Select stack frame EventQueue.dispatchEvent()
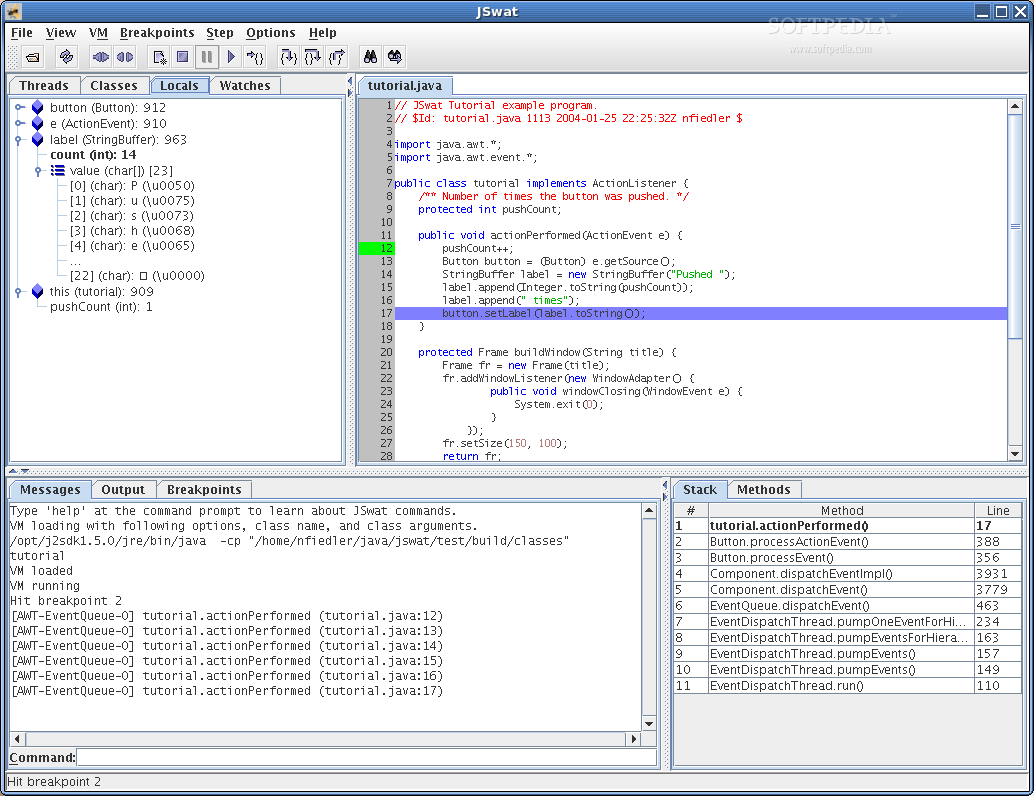 [x=847, y=605]
